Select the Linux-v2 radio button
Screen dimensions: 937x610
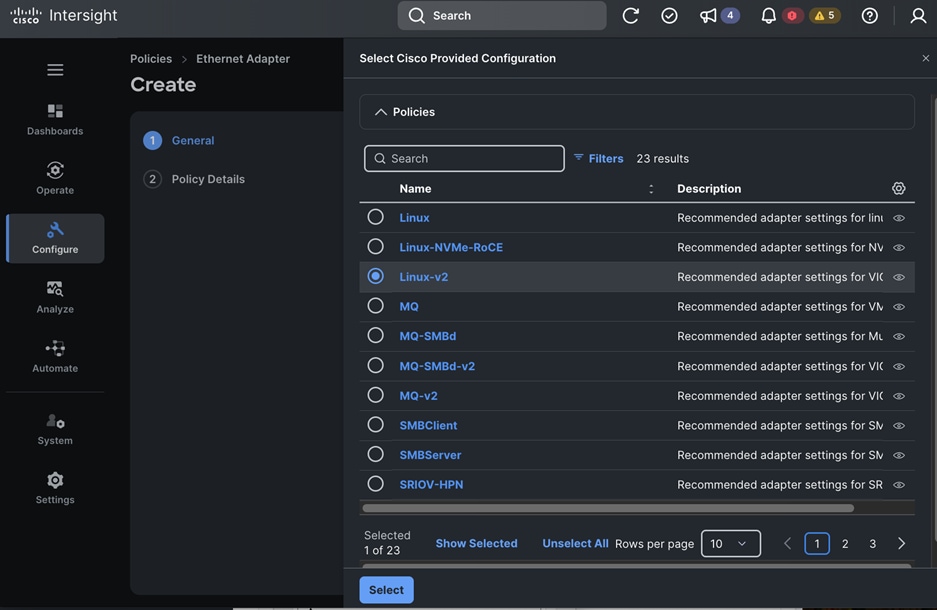(375, 276)
